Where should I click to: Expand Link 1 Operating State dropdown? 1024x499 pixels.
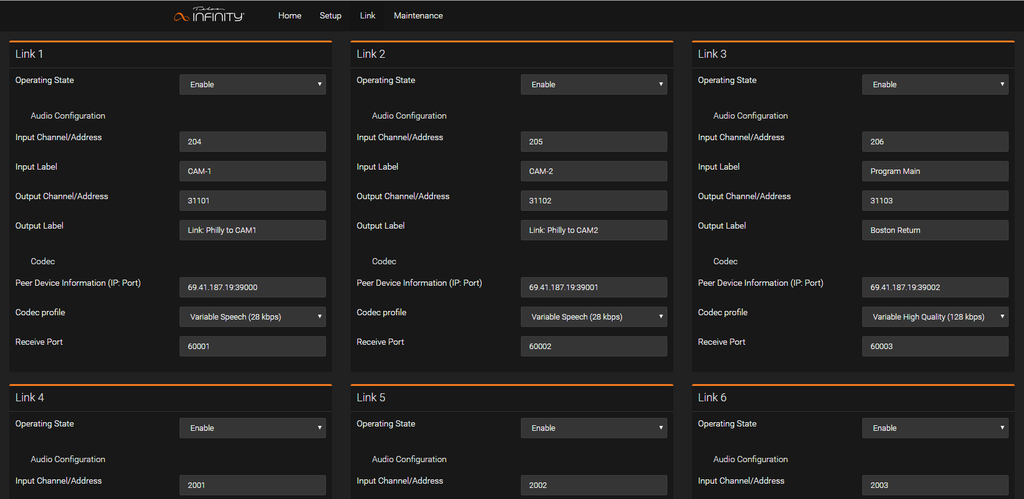pyautogui.click(x=253, y=84)
